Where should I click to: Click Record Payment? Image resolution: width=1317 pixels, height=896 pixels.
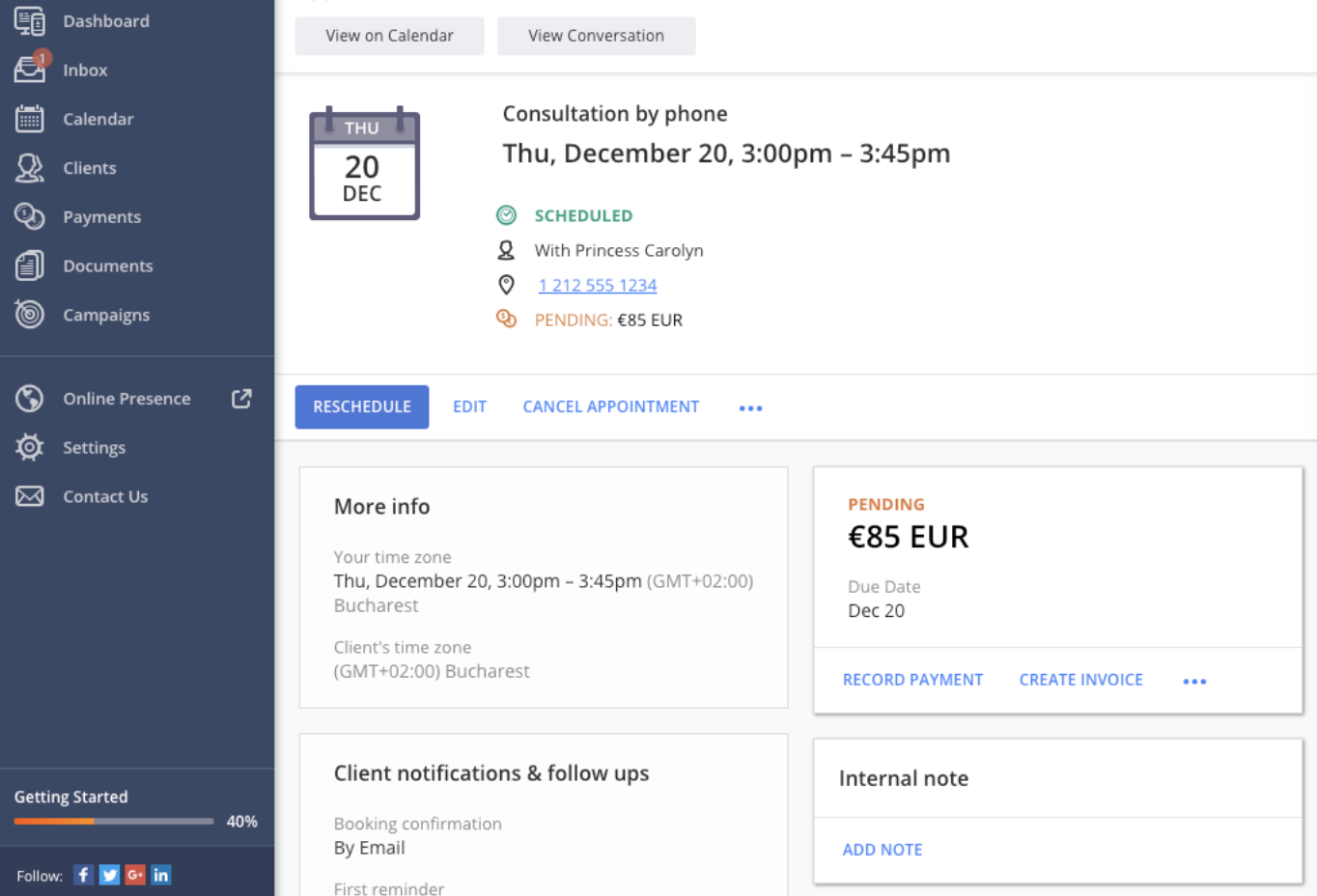[912, 680]
